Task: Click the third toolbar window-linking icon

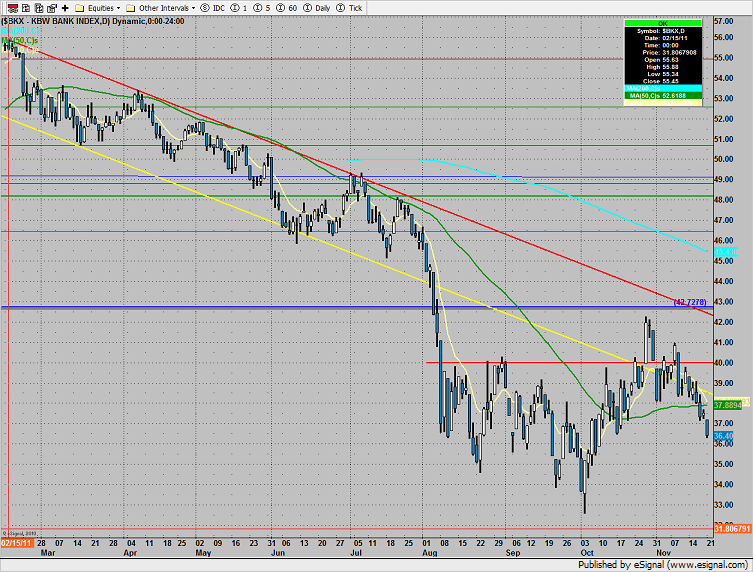Action: 39,8
